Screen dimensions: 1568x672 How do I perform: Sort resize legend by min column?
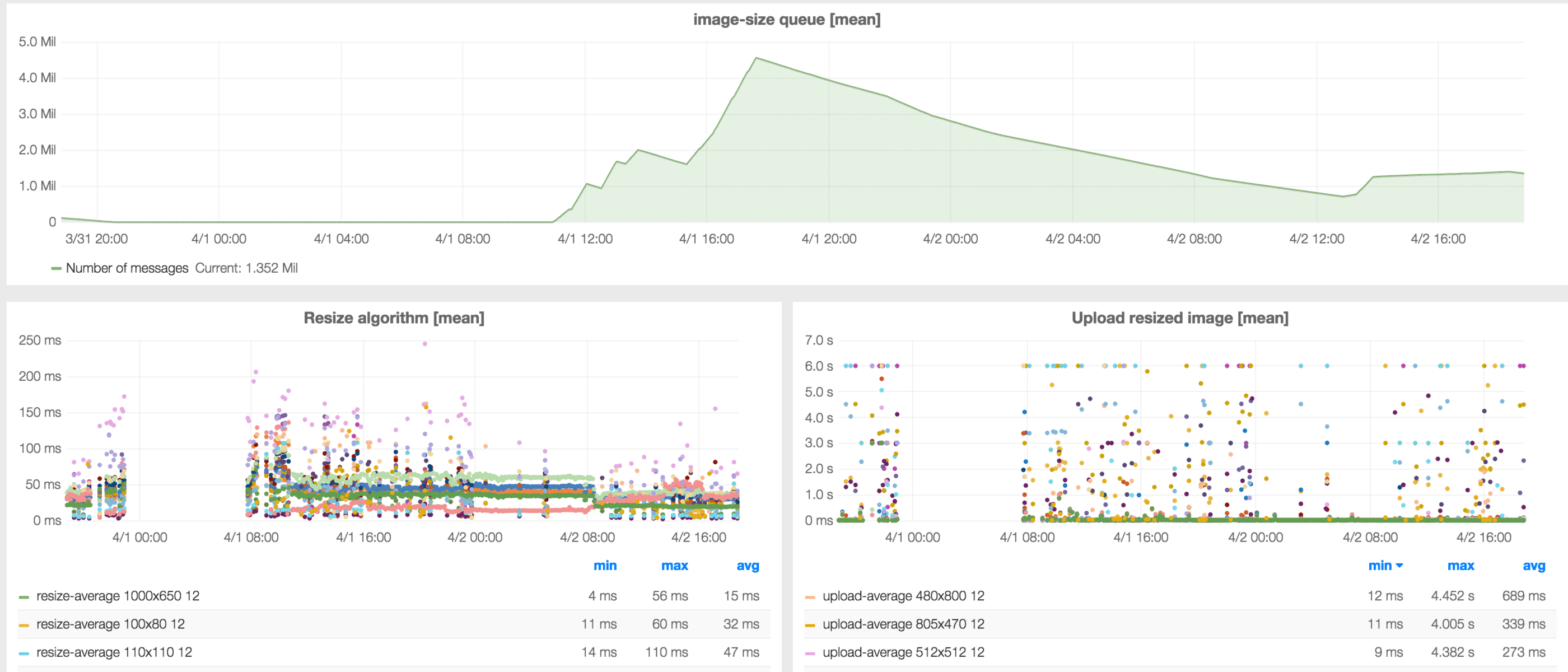604,566
